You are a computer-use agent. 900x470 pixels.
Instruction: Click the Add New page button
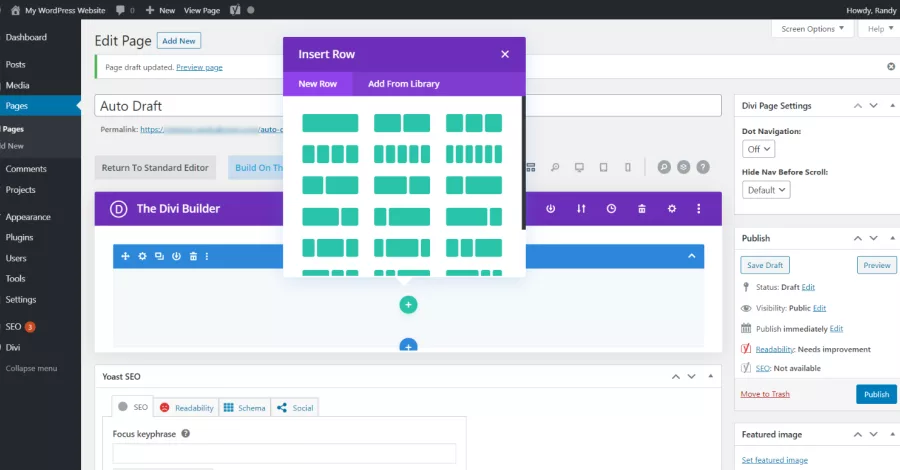click(x=179, y=41)
